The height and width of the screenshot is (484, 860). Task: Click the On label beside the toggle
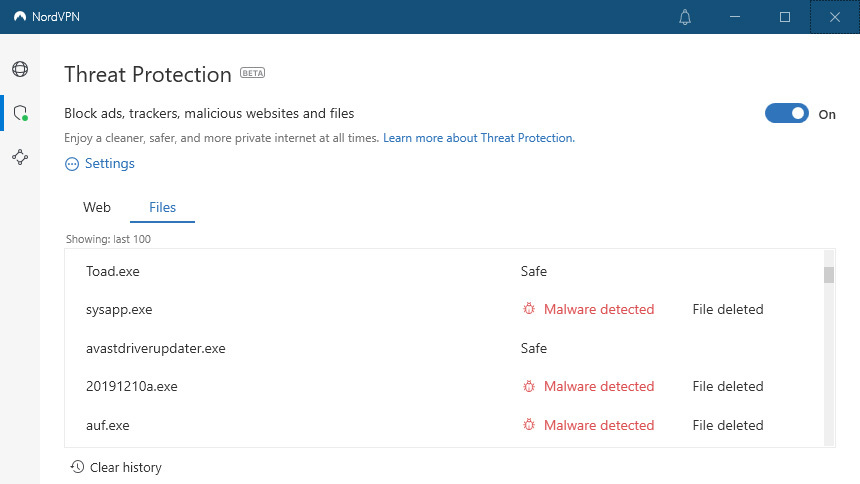pyautogui.click(x=827, y=115)
